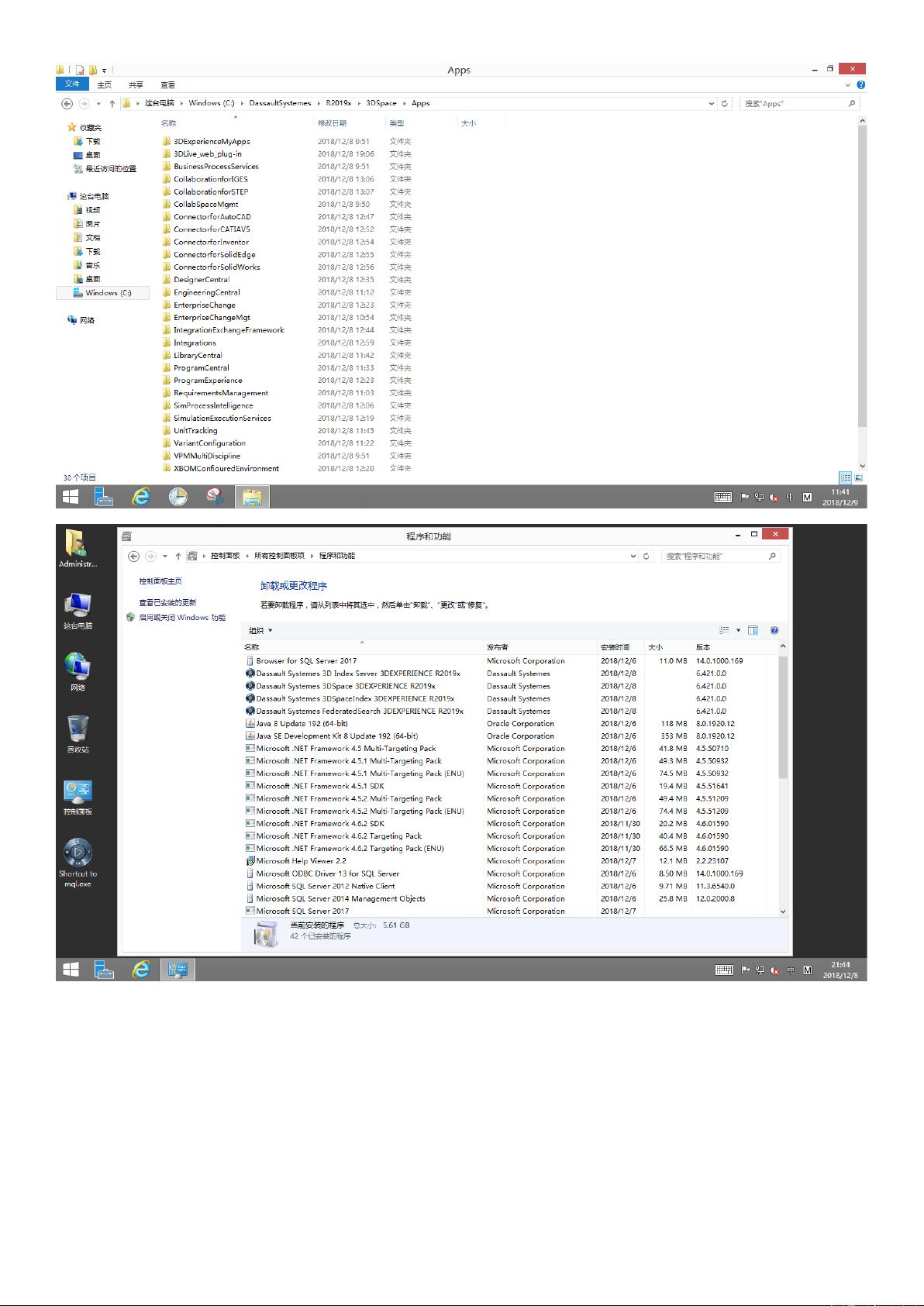924x1306 pixels.
Task: Open Administrator folder desktop icon
Action: (78, 548)
